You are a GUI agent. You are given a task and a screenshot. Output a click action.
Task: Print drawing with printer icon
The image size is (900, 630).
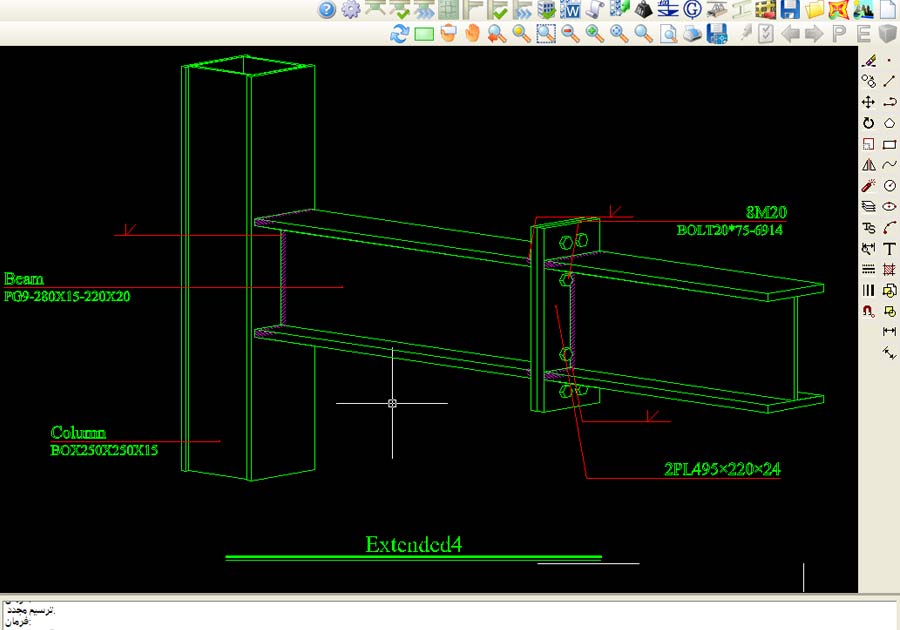click(692, 34)
